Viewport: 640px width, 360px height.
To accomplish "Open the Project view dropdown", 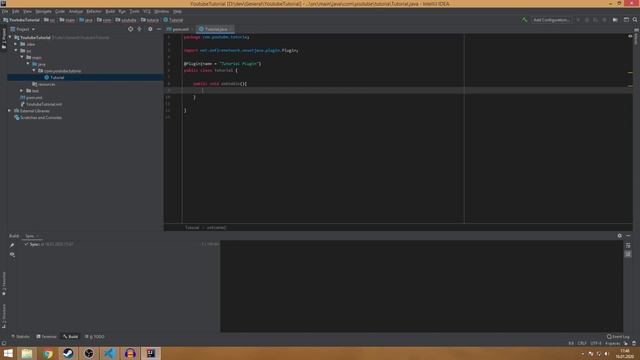I will pyautogui.click(x=23, y=29).
